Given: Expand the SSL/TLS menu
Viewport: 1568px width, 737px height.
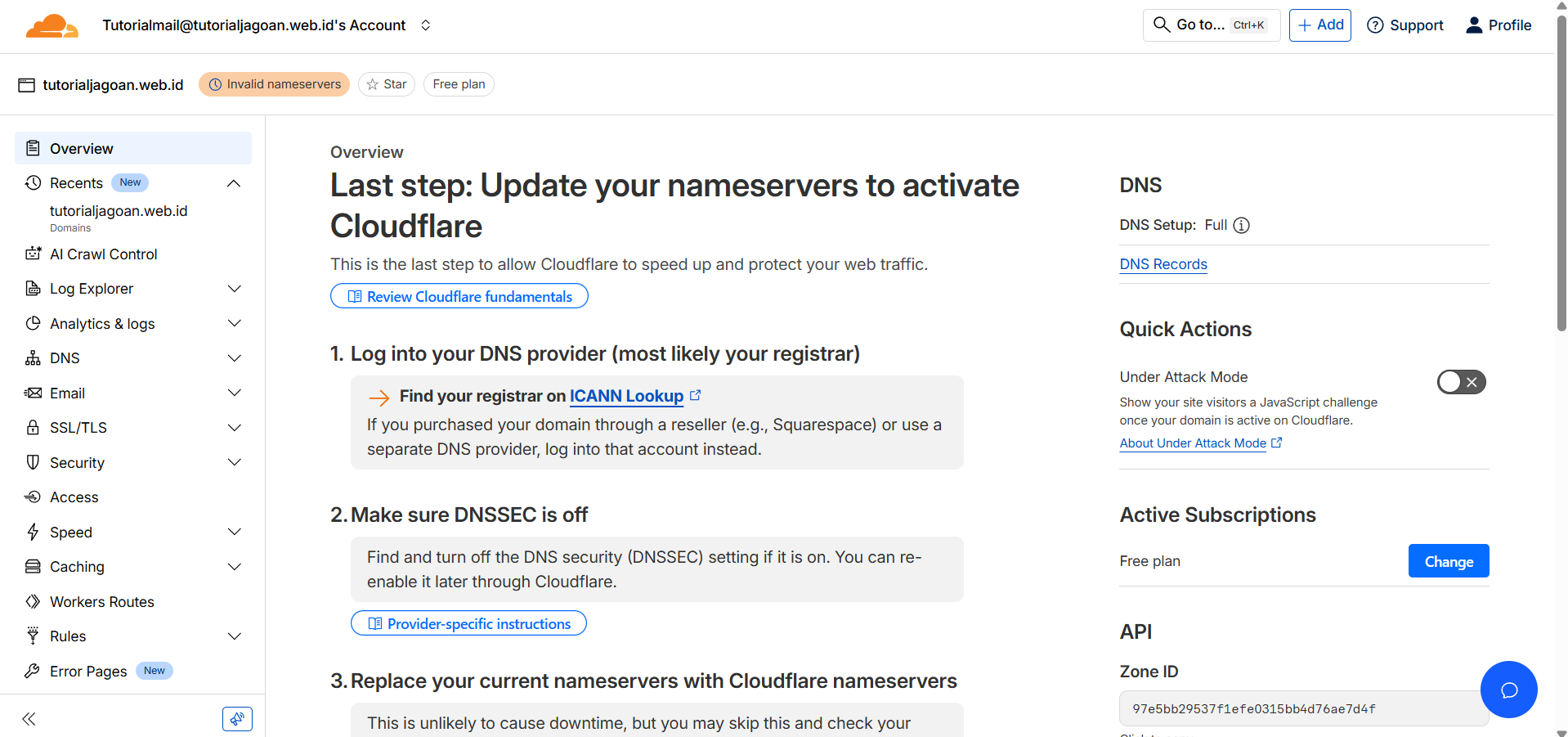Looking at the screenshot, I should point(235,427).
